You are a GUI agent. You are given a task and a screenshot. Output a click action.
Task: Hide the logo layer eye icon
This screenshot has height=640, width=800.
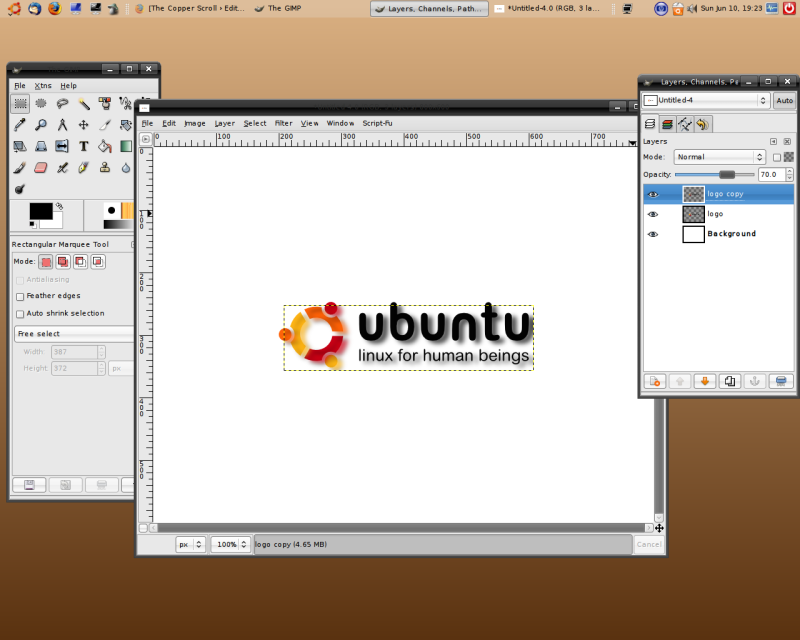point(653,214)
